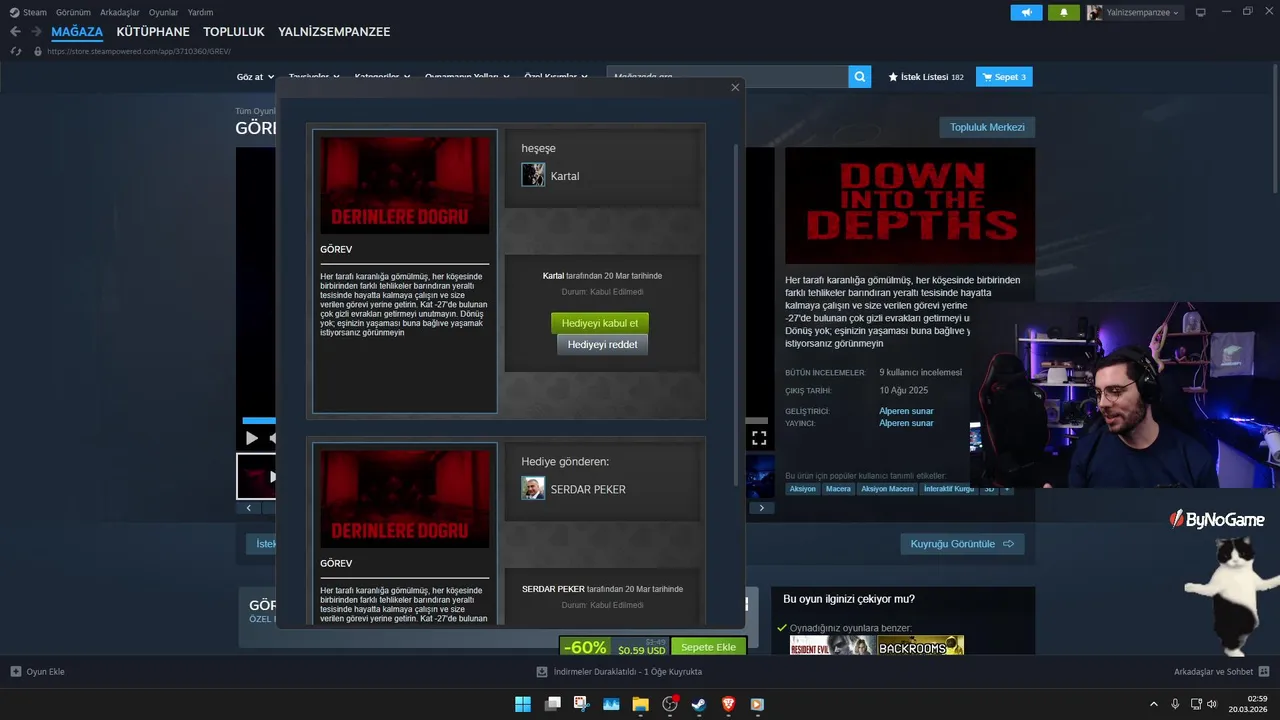Screen dimensions: 1280x720
Task: Open the Oyunlar menu
Action: click(x=164, y=12)
